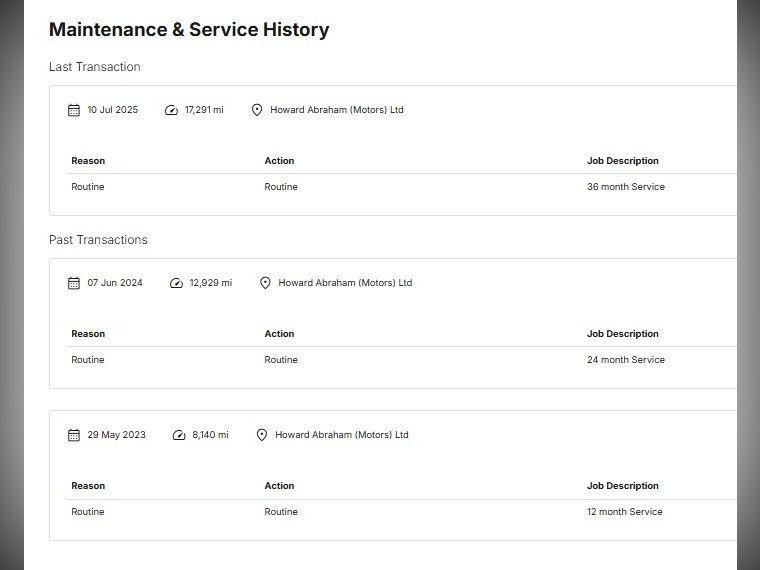Click the calendar icon beside 07 Jun 2024
Screen dimensions: 760x570
pos(74,283)
